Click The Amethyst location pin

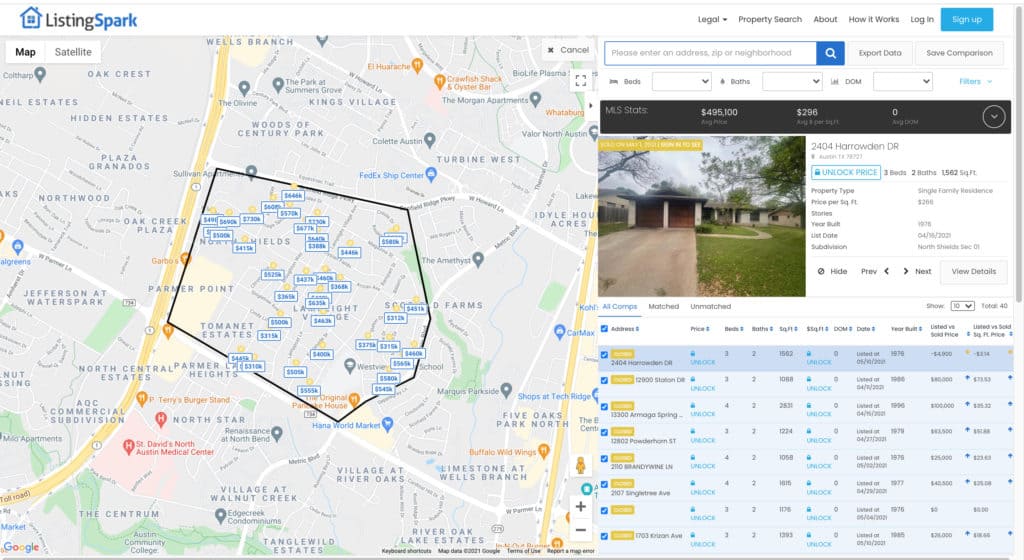478,260
